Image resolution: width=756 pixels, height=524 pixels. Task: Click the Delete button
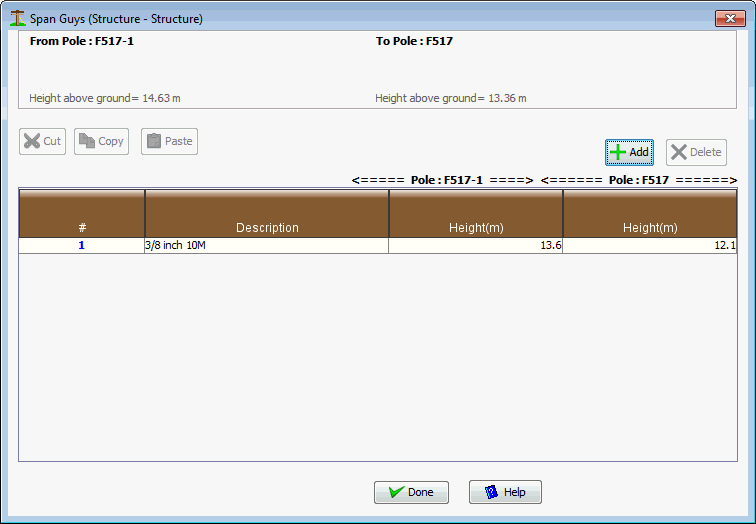point(696,152)
